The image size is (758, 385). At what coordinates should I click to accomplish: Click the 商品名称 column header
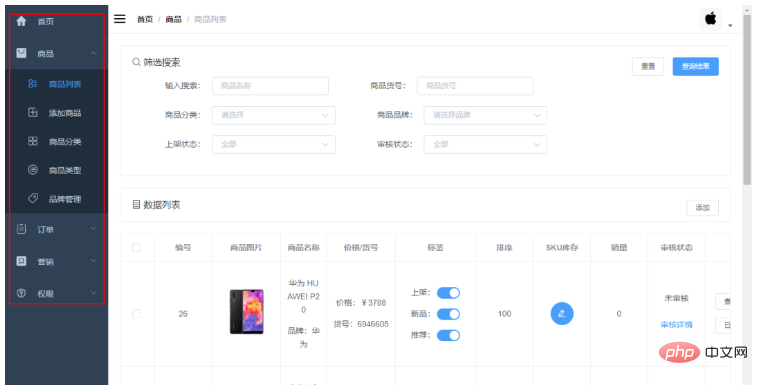pos(304,247)
